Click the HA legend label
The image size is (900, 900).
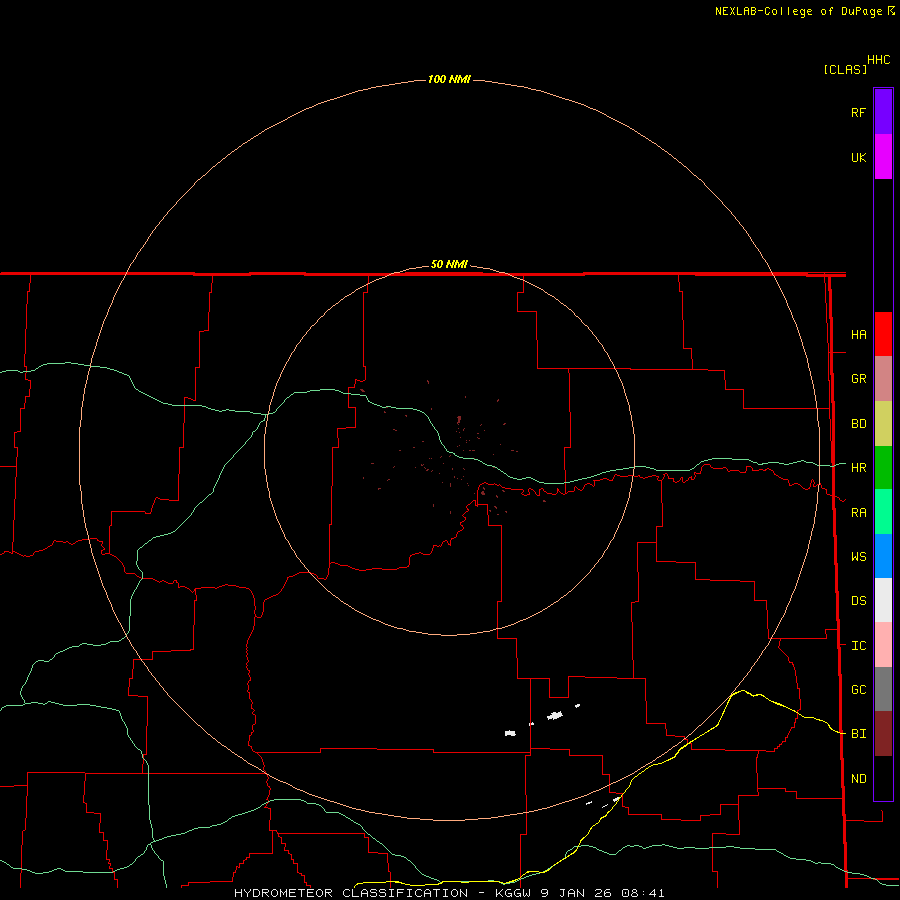(x=858, y=335)
